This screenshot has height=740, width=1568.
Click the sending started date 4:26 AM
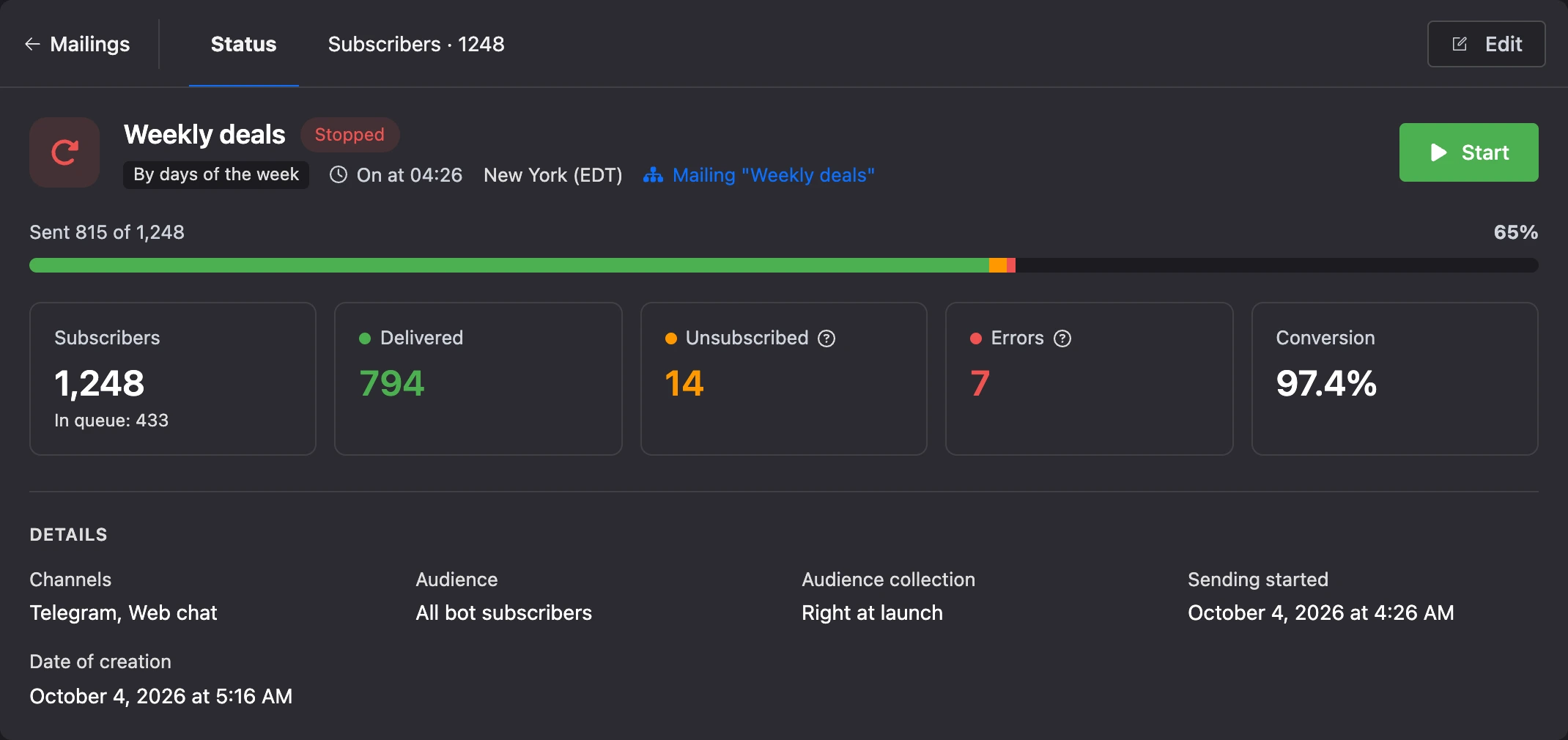(1321, 613)
